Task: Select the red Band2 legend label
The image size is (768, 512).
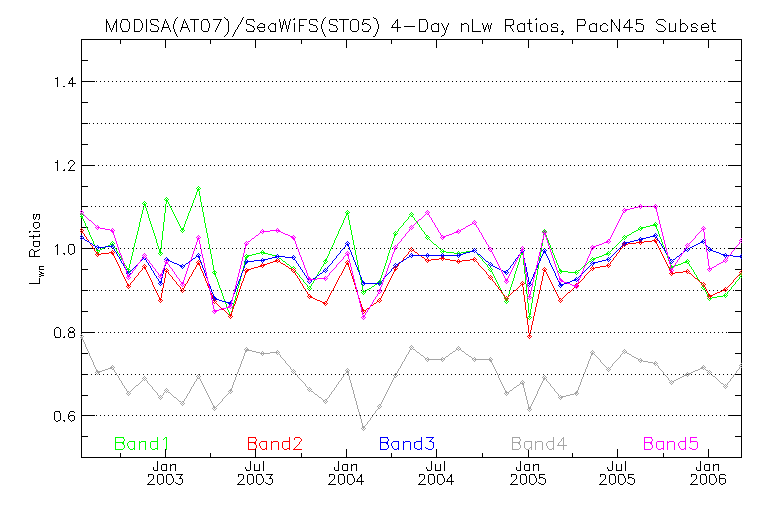Action: click(275, 444)
